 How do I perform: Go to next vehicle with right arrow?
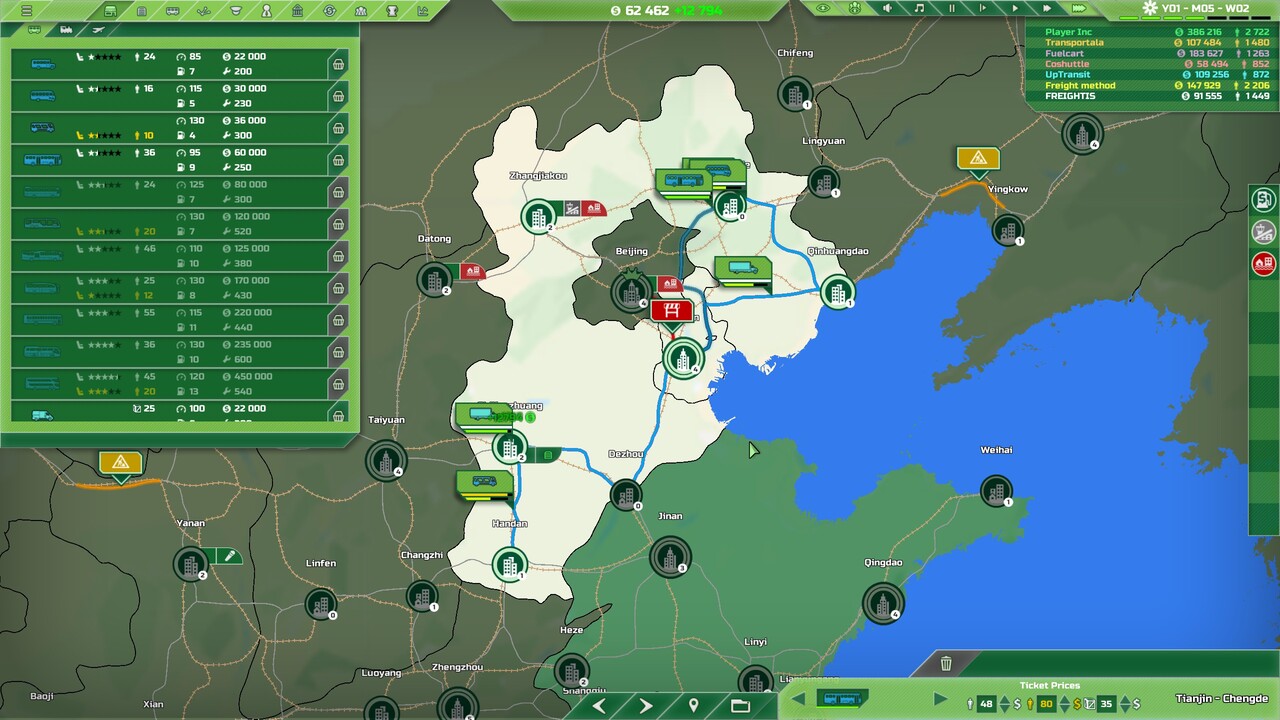[x=940, y=699]
